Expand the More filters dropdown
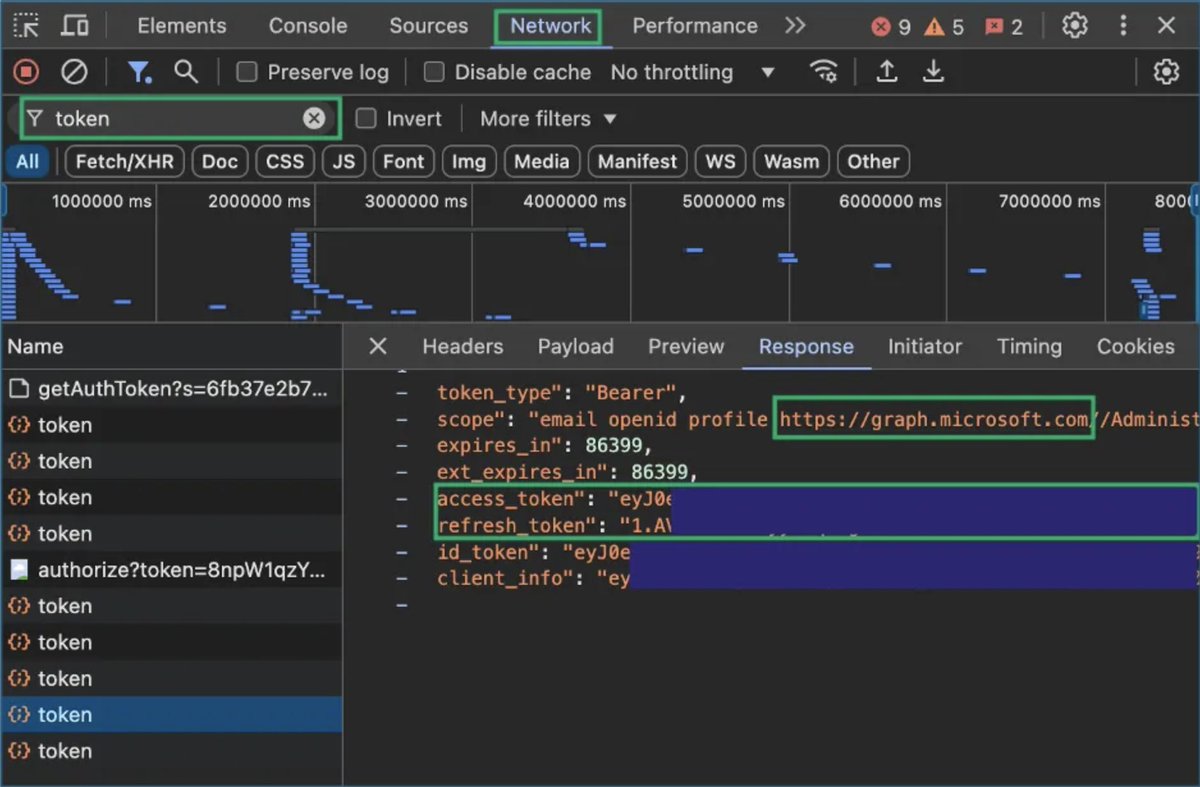 [x=548, y=119]
